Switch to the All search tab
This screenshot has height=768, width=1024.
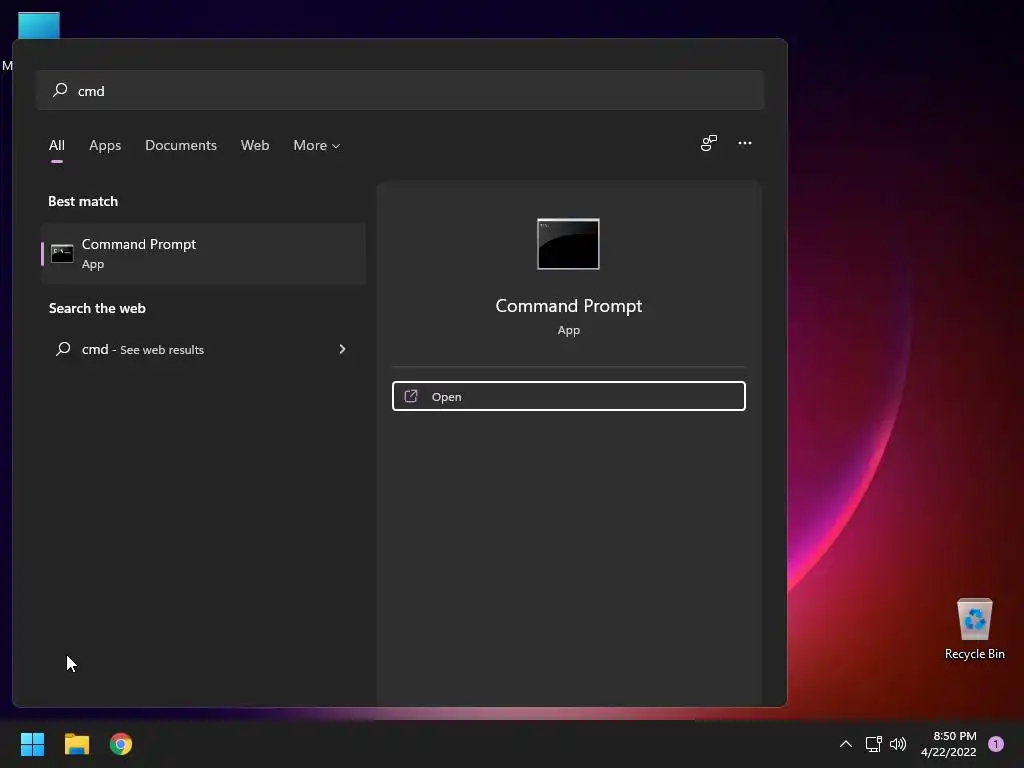click(57, 145)
